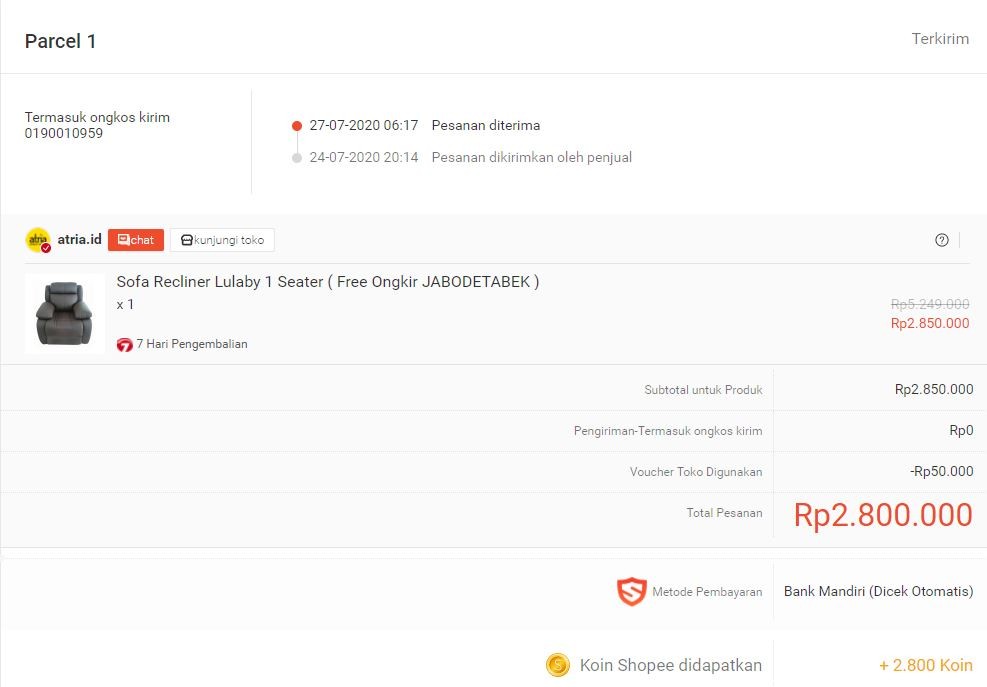Click the gray Pesanan dikirimkan timeline dot
Viewport: 987px width, 687px height.
coord(297,158)
